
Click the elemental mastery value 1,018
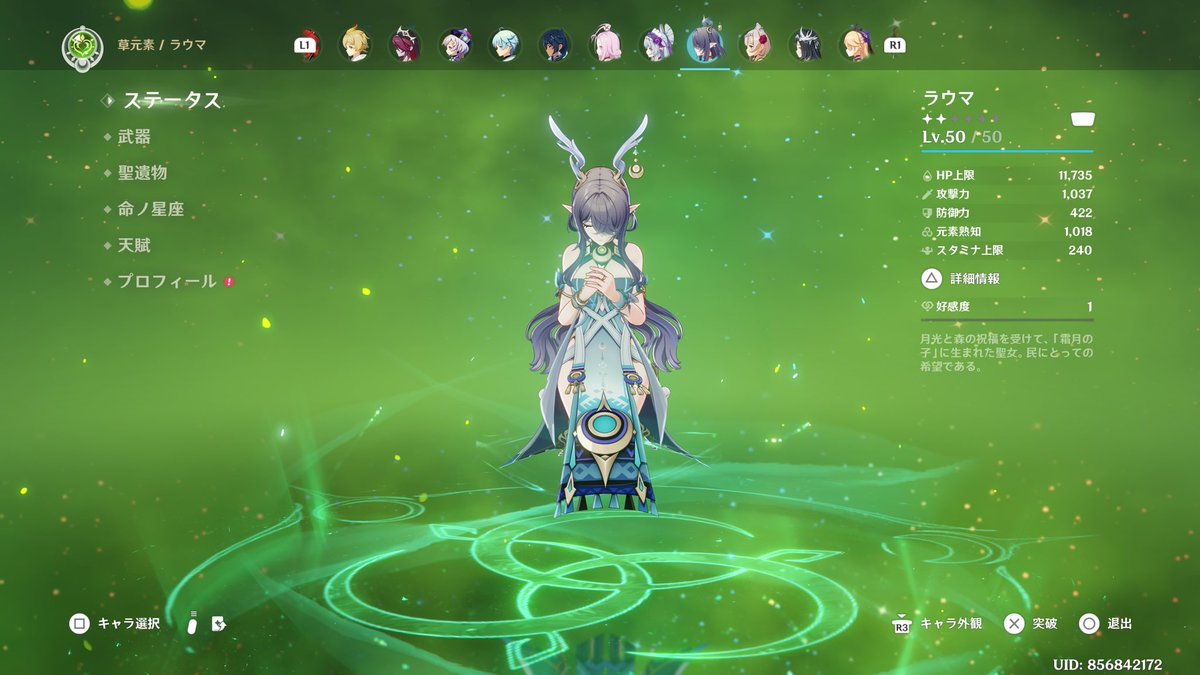[1078, 232]
